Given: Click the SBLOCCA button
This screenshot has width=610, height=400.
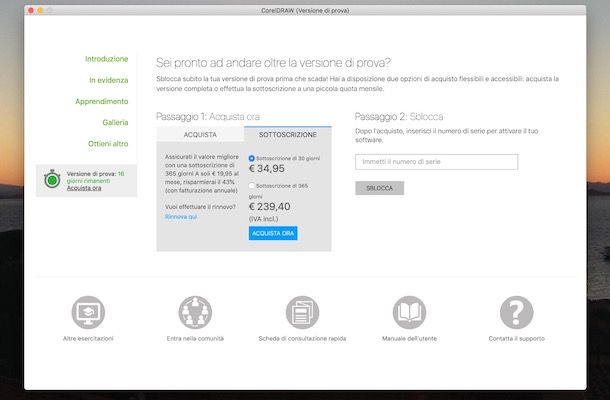Looking at the screenshot, I should [x=379, y=188].
